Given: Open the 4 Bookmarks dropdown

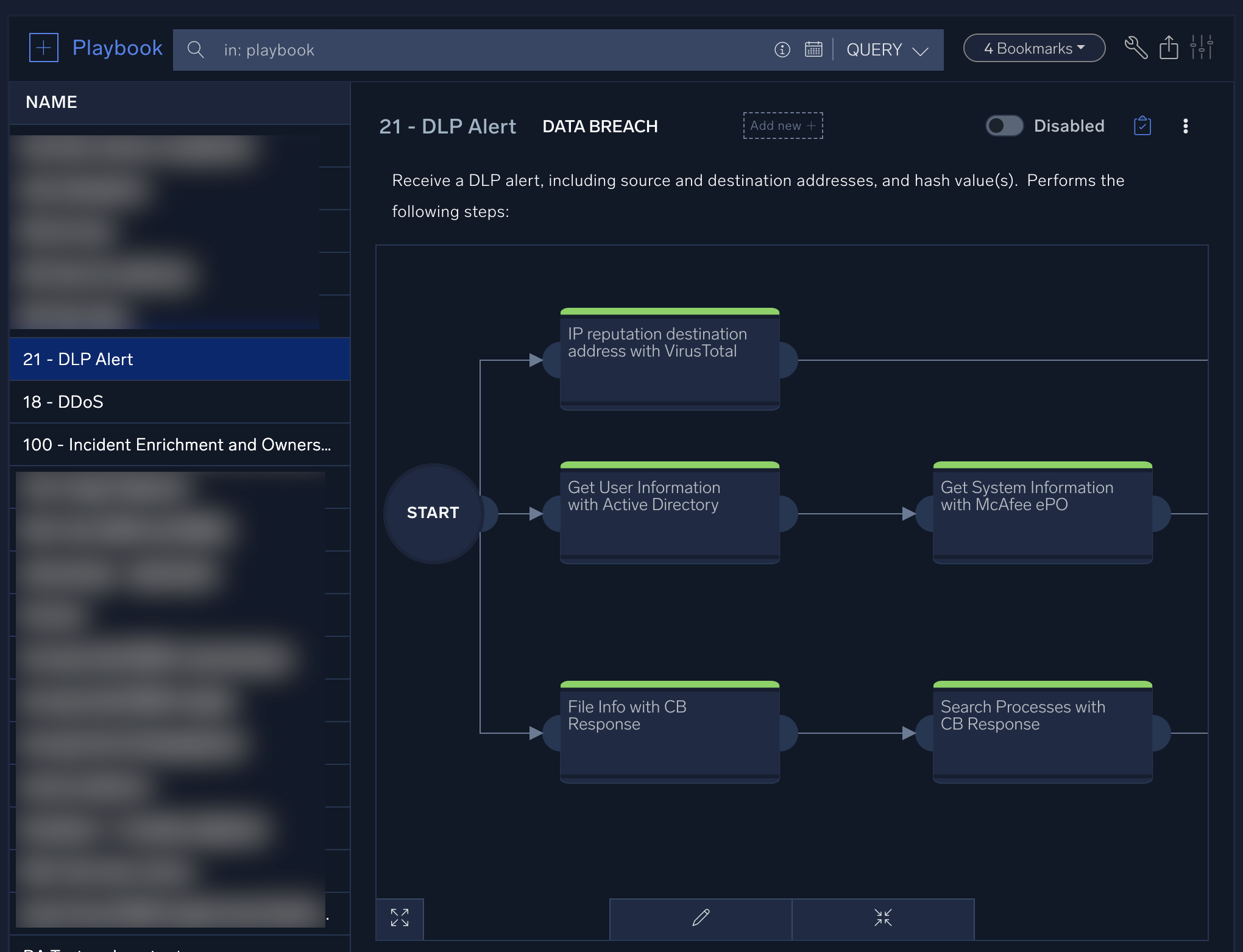Looking at the screenshot, I should (x=1034, y=48).
